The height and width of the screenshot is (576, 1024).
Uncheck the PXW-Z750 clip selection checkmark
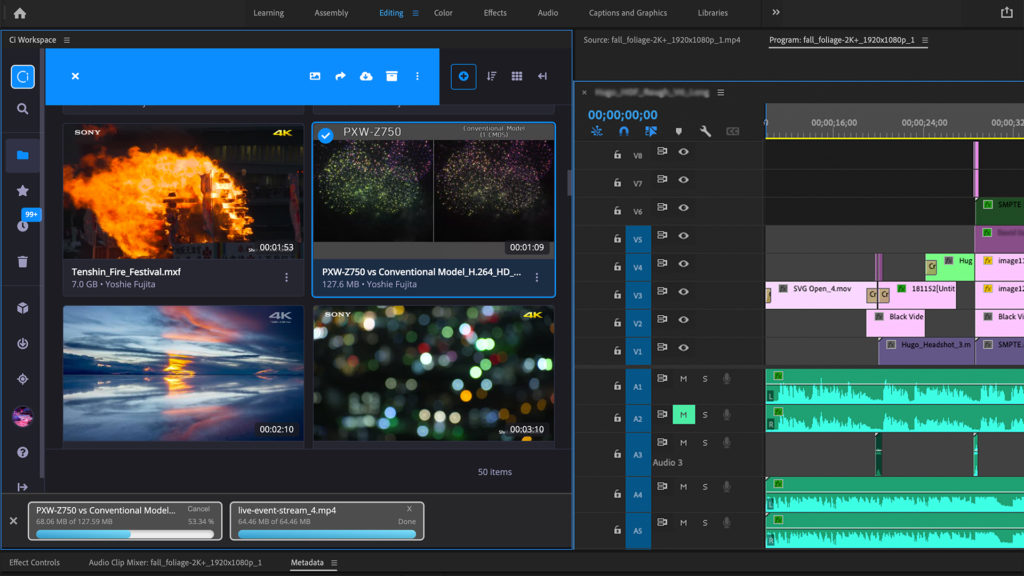click(325, 135)
